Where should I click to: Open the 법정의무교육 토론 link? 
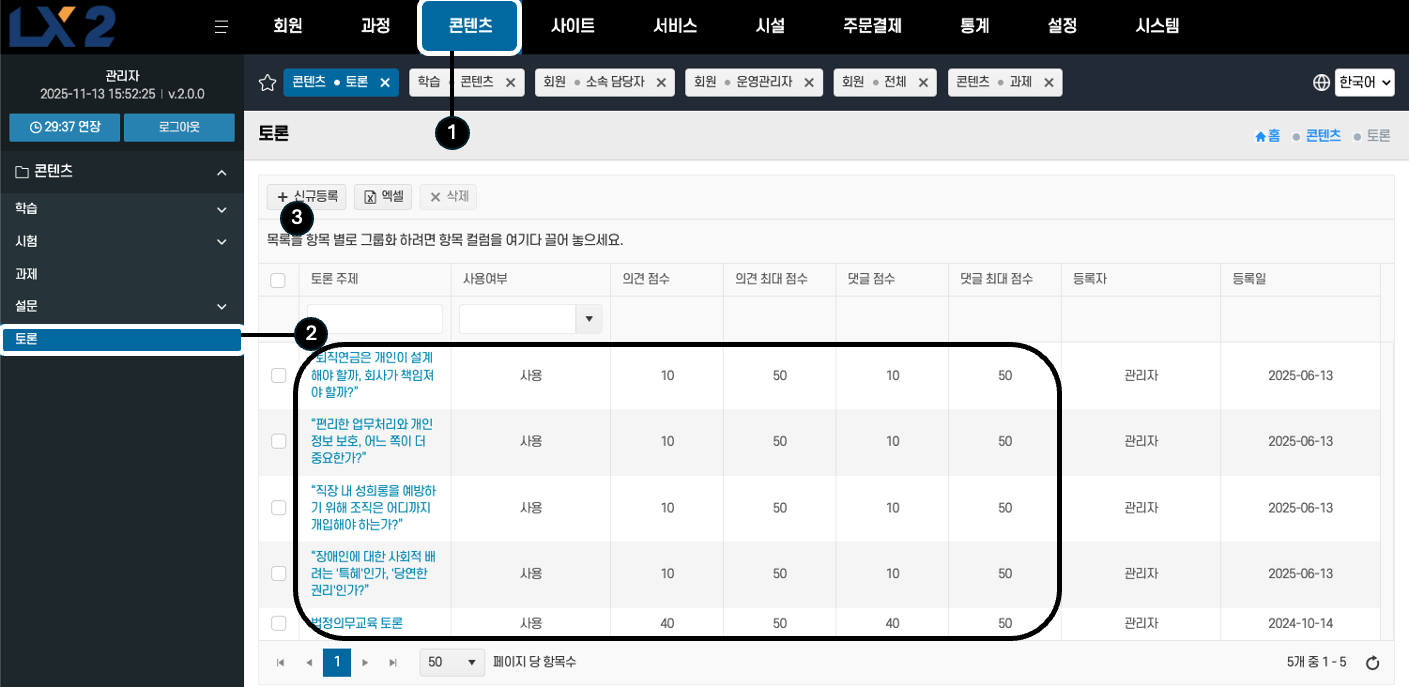[x=357, y=623]
